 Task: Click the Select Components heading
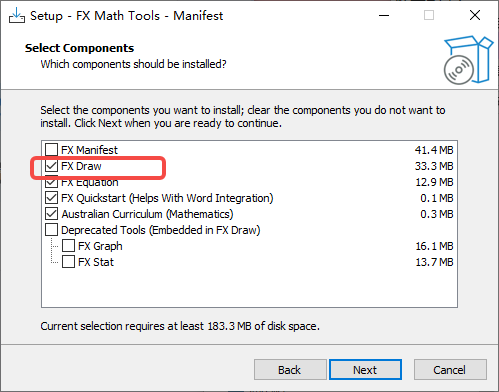pyautogui.click(x=79, y=48)
